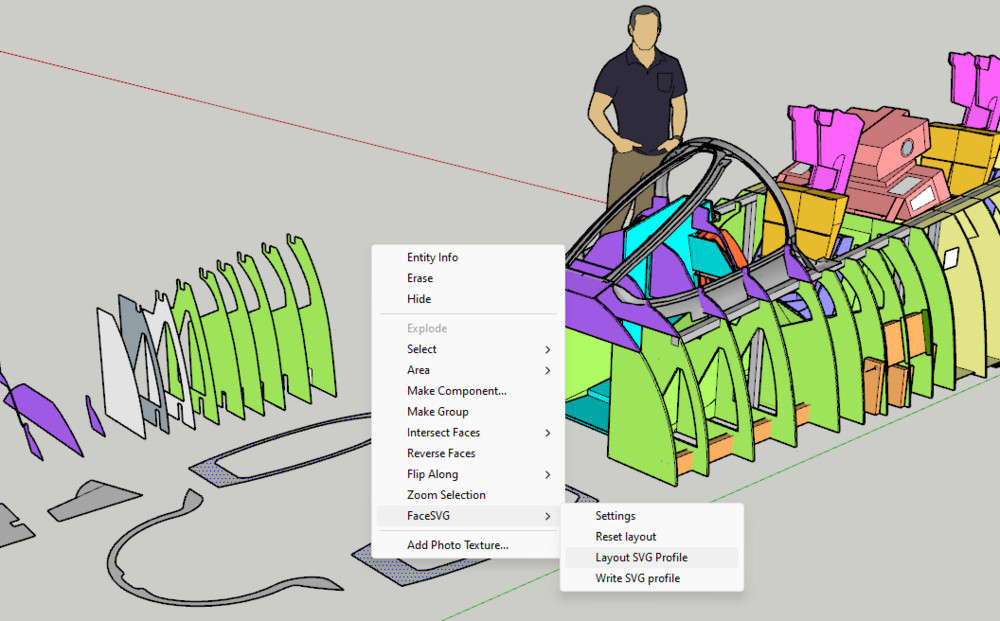Select Reverse Faces in the context menu
This screenshot has width=1000, height=621.
(441, 453)
